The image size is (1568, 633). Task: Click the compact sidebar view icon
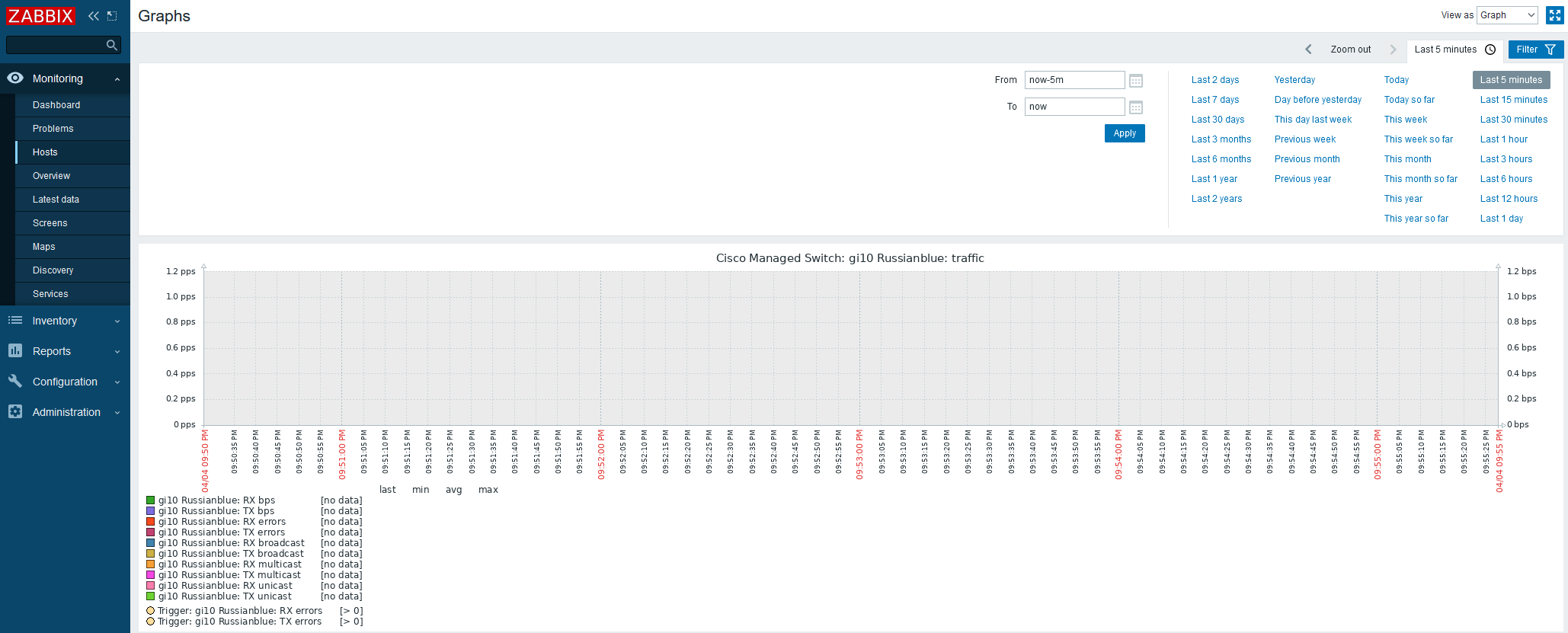(x=112, y=16)
